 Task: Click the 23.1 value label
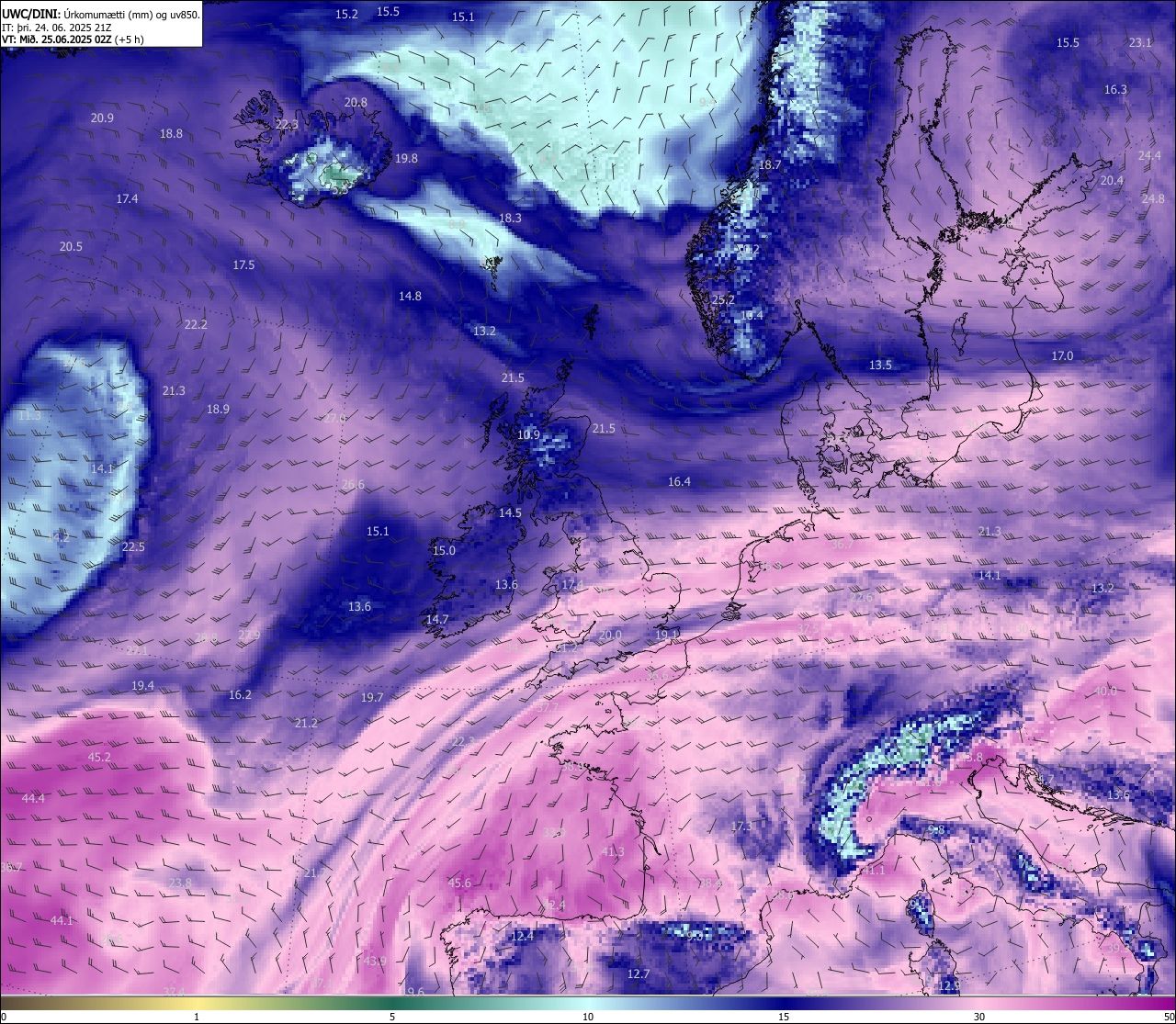pyautogui.click(x=1140, y=43)
